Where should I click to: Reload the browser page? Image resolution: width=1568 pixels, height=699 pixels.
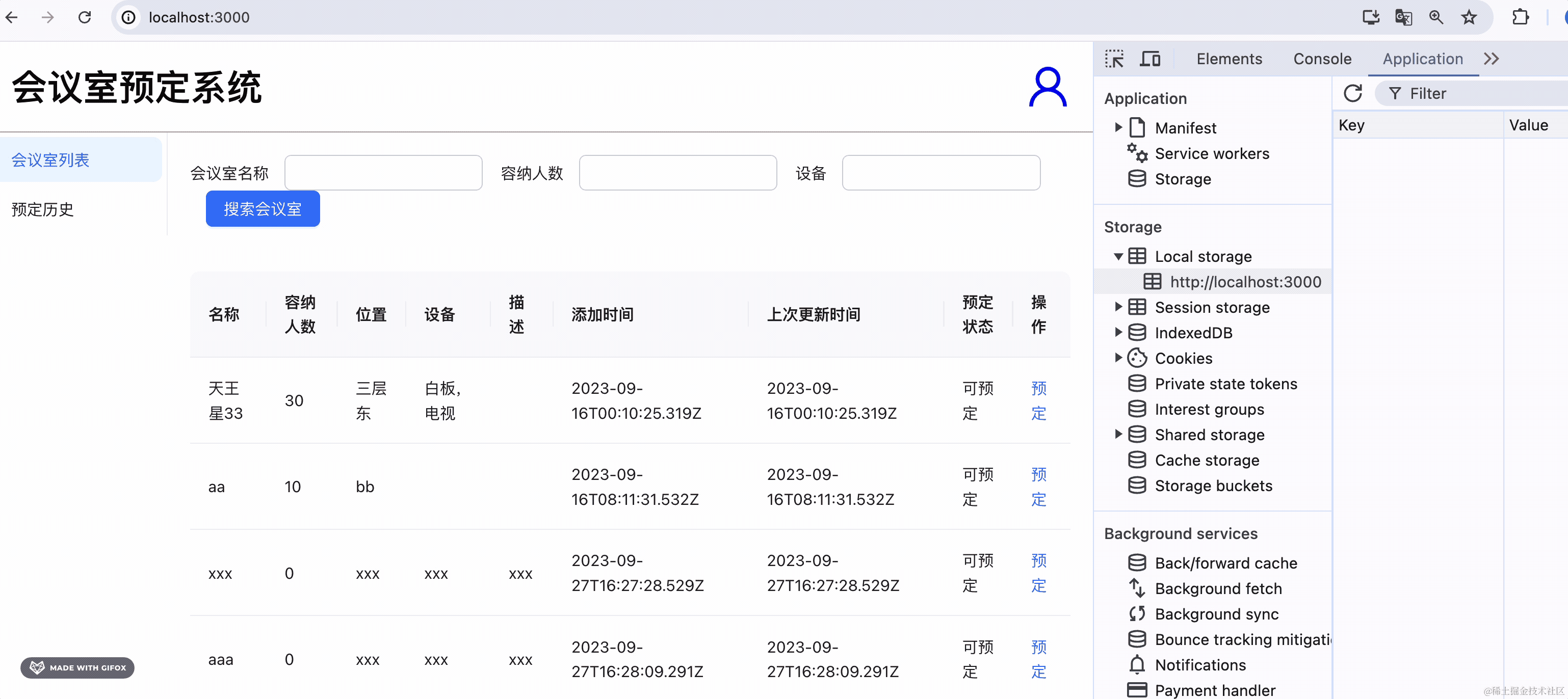pos(85,17)
